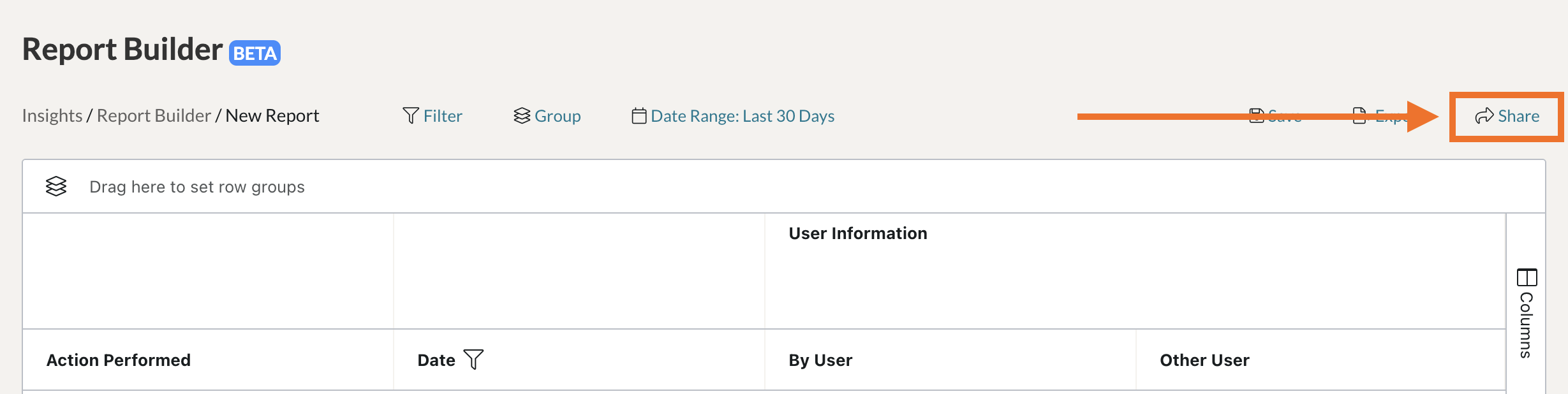This screenshot has width=1568, height=394.
Task: Open the Columns side panel tab
Action: click(1526, 325)
